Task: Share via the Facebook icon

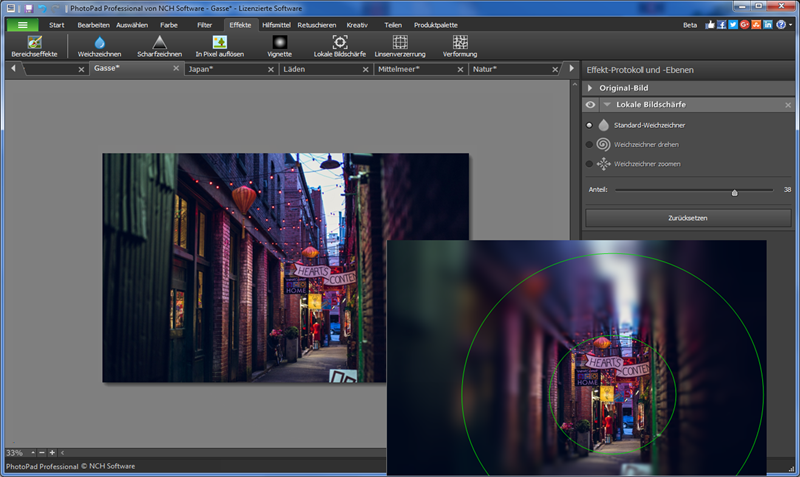Action: coord(721,24)
